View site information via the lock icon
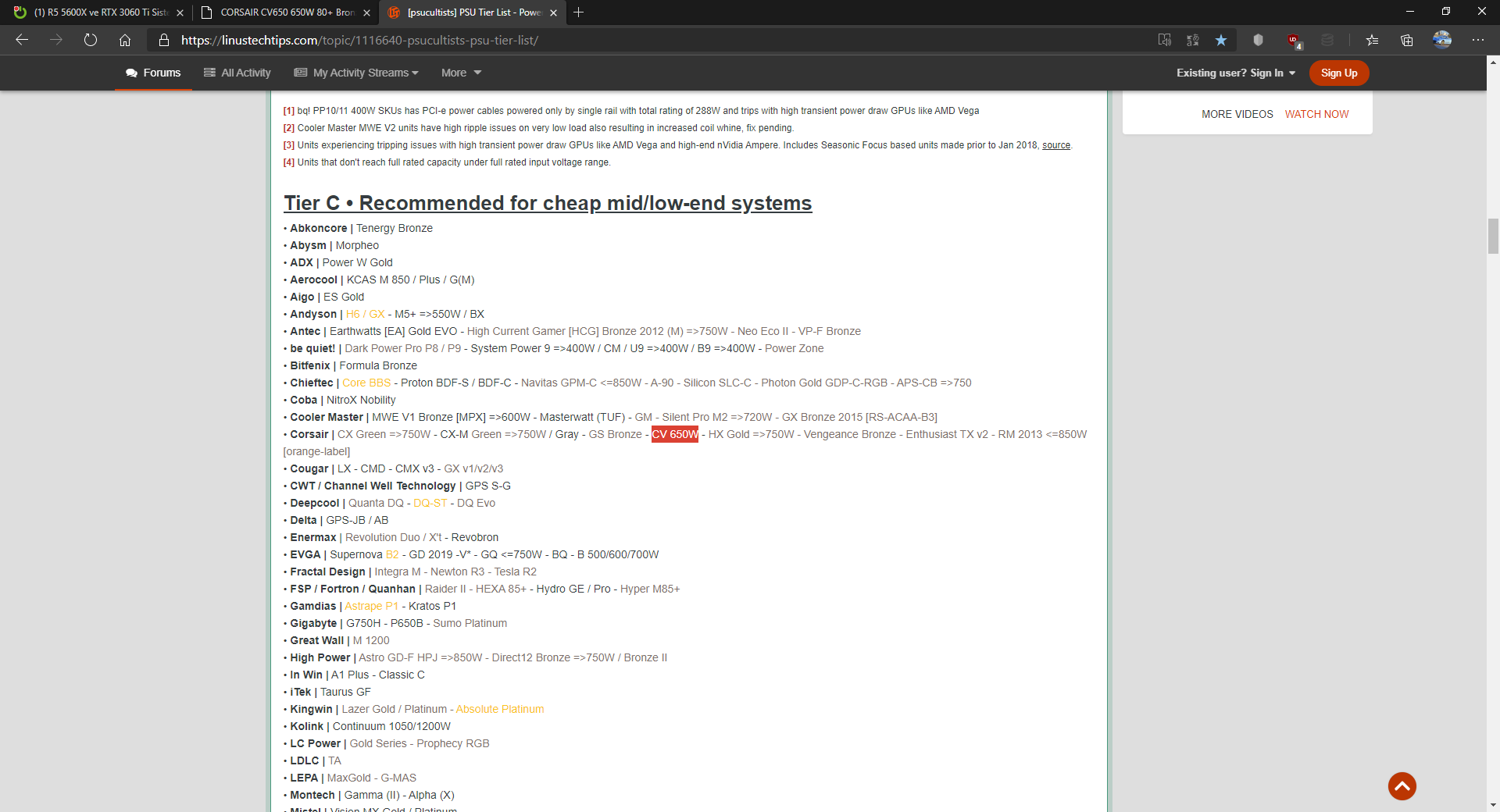The width and height of the screenshot is (1500, 812). coord(163,40)
